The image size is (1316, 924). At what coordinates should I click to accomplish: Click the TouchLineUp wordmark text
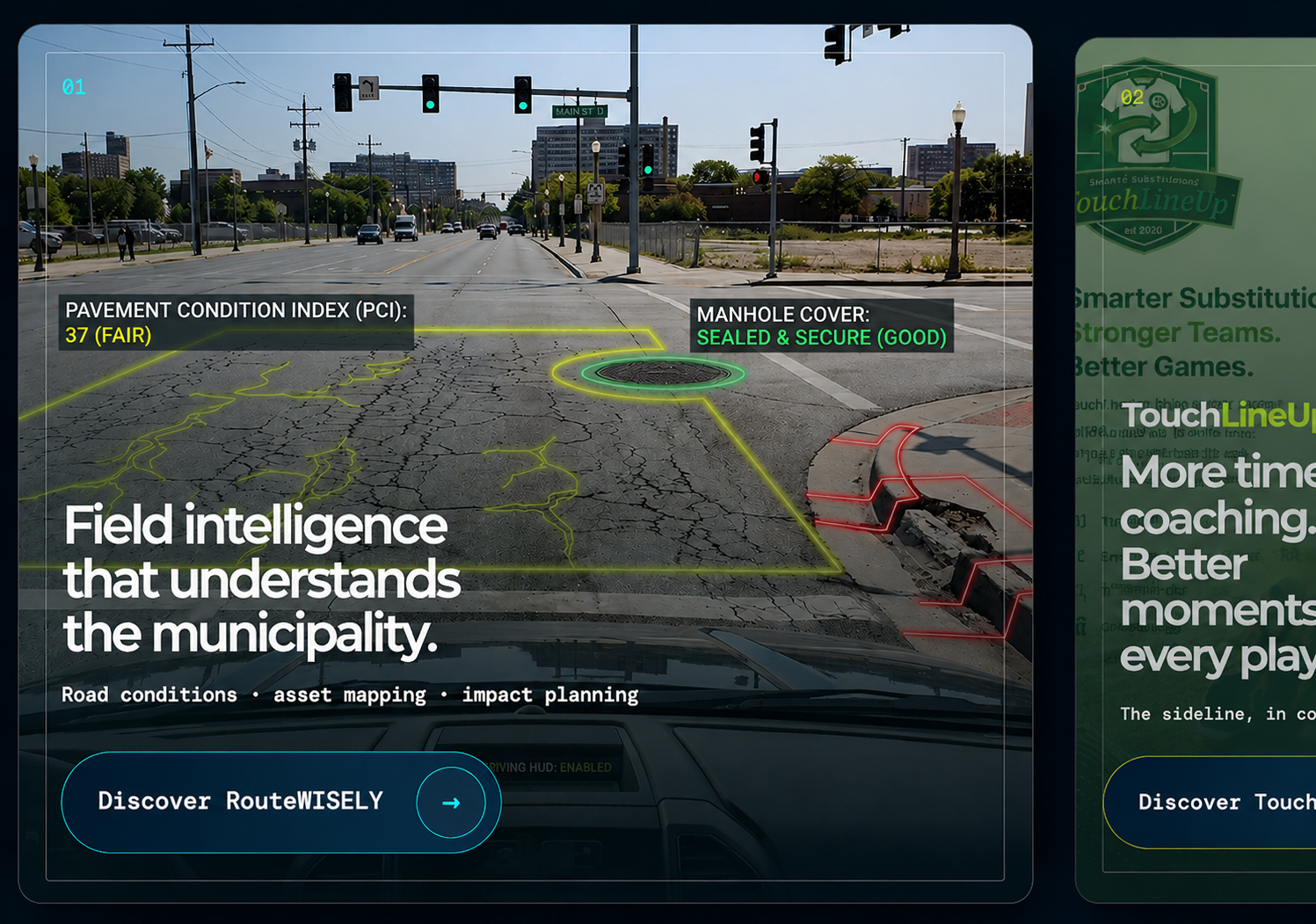(x=1218, y=415)
